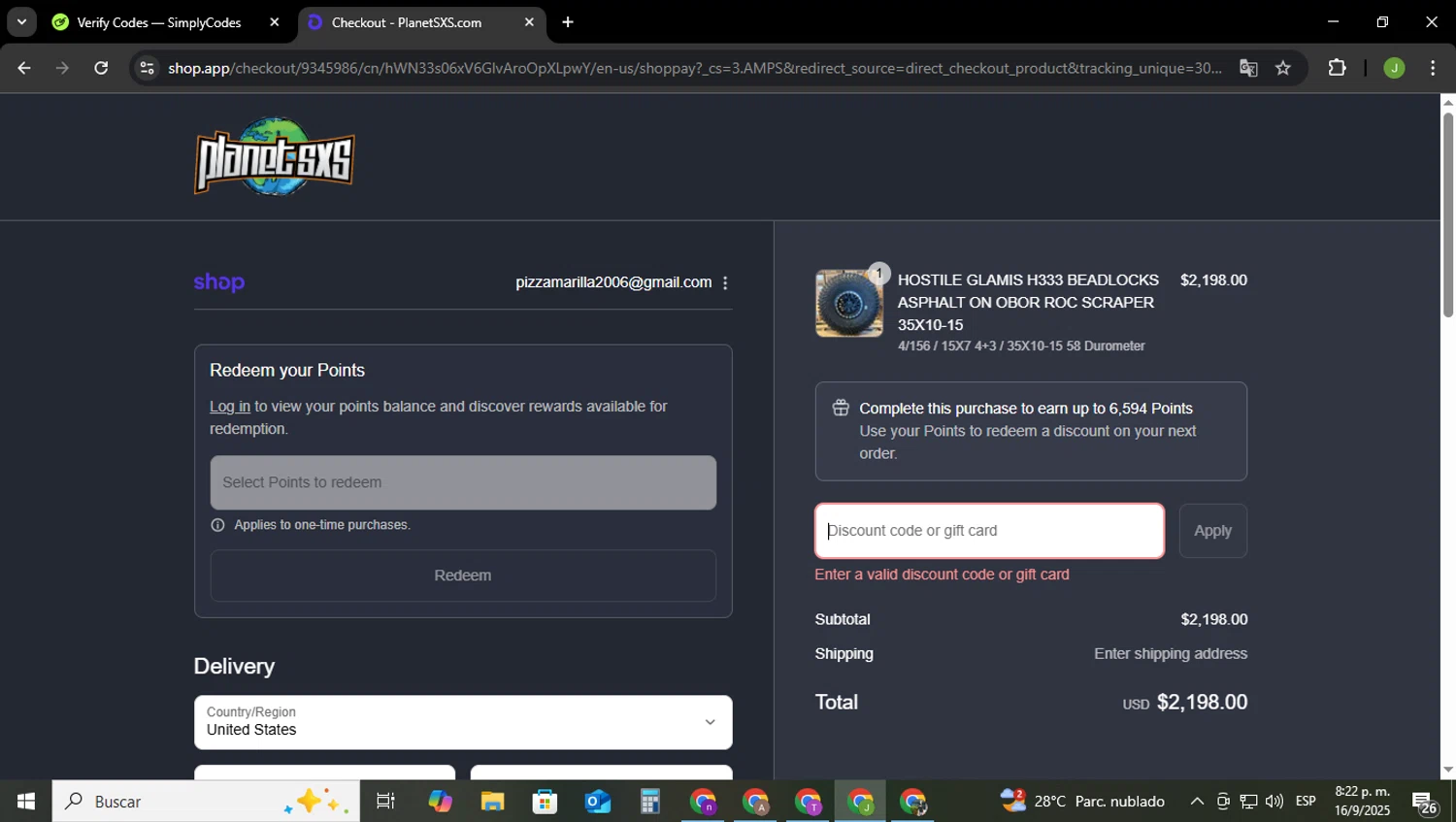The image size is (1456, 822).
Task: Click the email pizzamarilla2006@gmail.com
Action: (613, 282)
